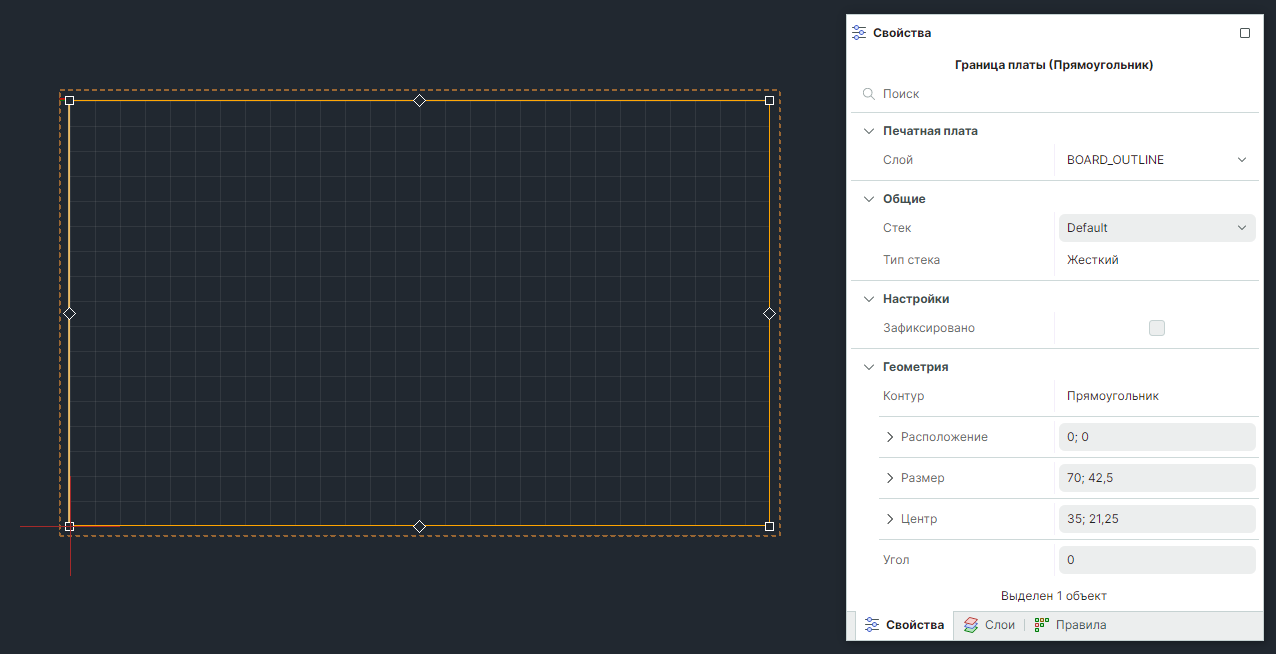Enable the Зафиксировано checkbox

coord(1157,328)
